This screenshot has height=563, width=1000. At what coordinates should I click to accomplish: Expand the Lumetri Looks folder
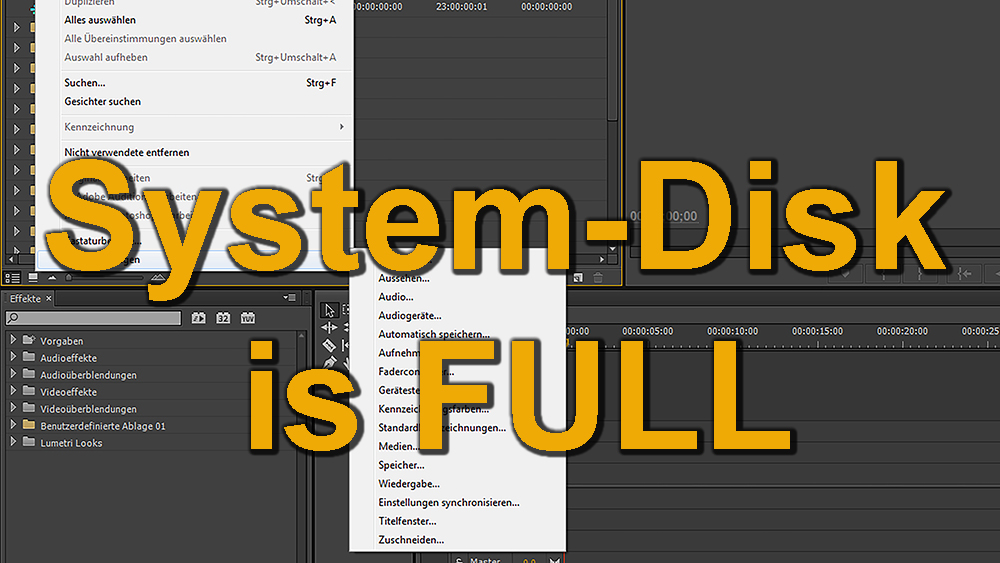click(x=13, y=442)
